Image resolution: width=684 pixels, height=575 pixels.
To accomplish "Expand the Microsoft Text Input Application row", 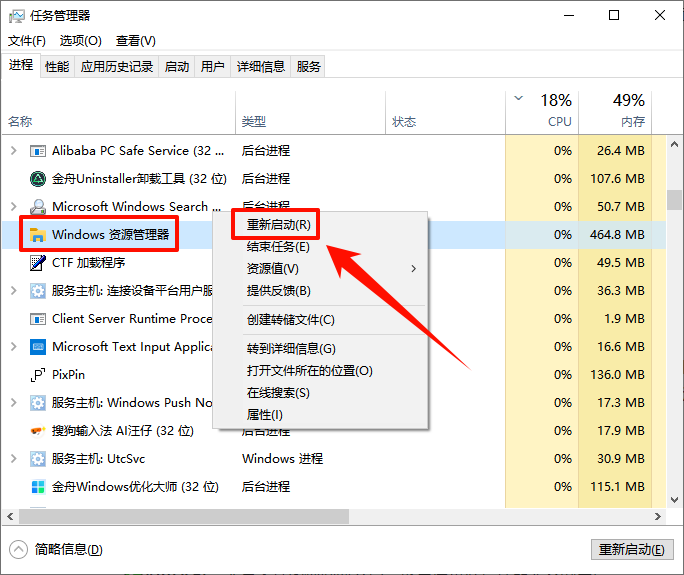I will [14, 347].
